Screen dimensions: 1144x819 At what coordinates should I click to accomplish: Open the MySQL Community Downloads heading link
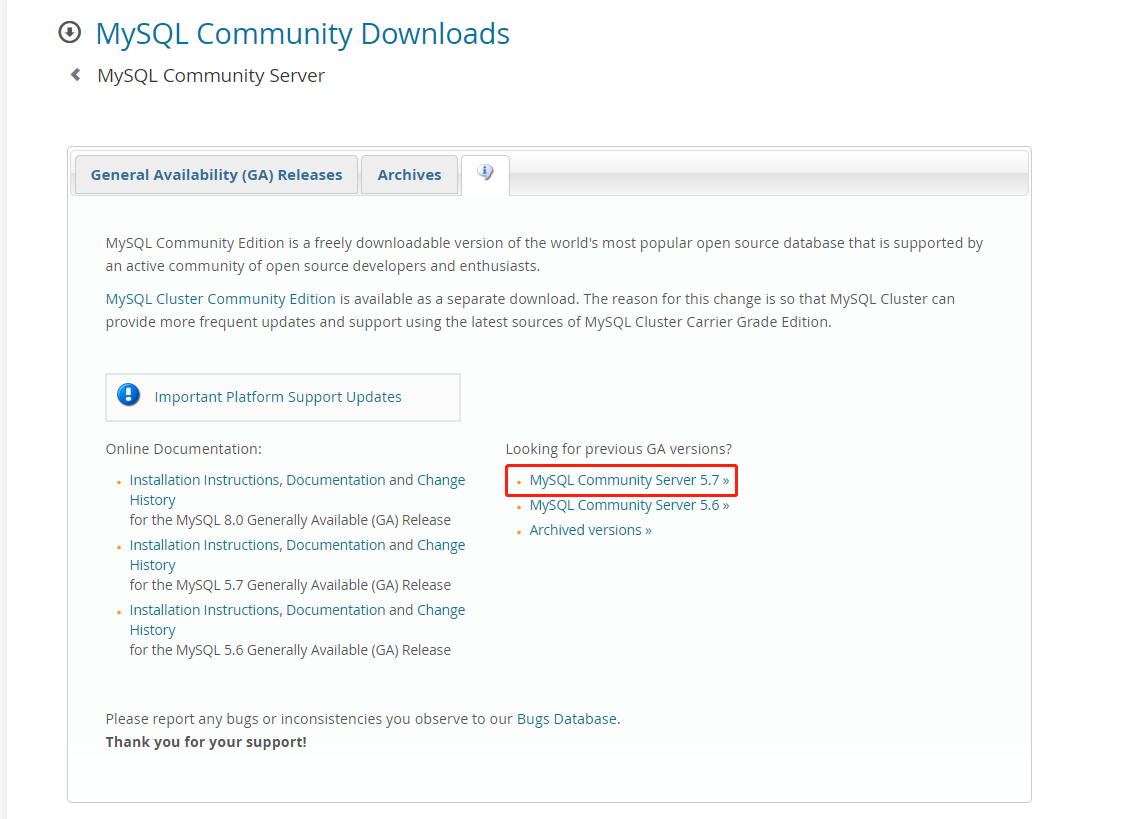click(x=302, y=34)
